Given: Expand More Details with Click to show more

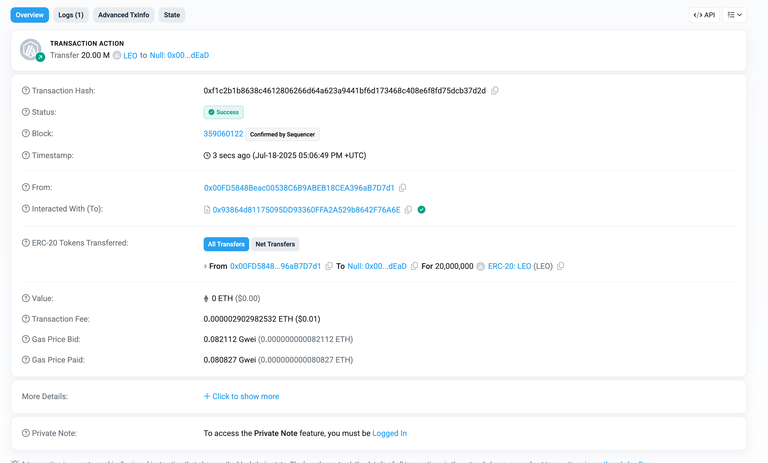Looking at the screenshot, I should [241, 396].
